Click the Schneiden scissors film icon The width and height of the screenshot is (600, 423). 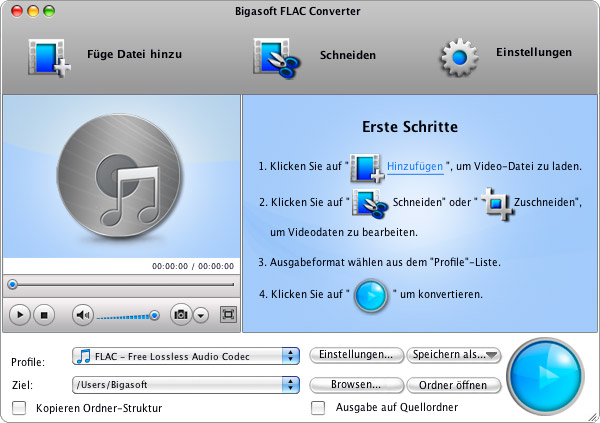point(276,57)
